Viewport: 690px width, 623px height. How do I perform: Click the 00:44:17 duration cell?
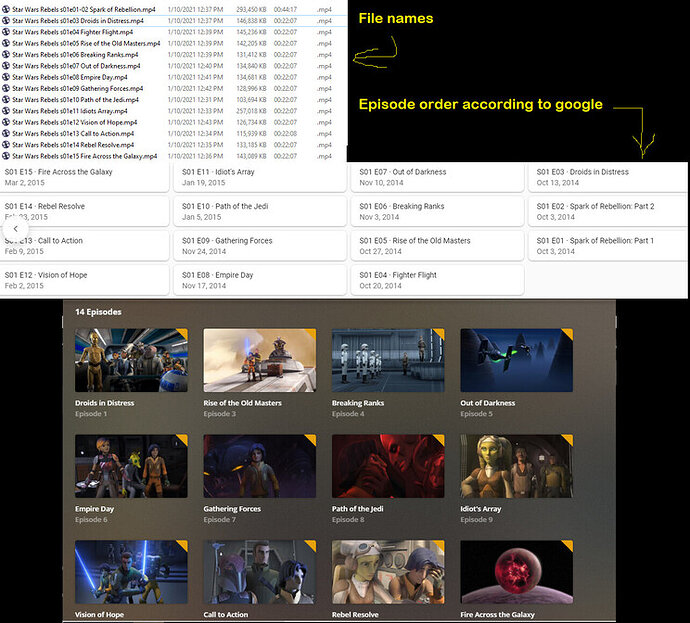pos(285,9)
